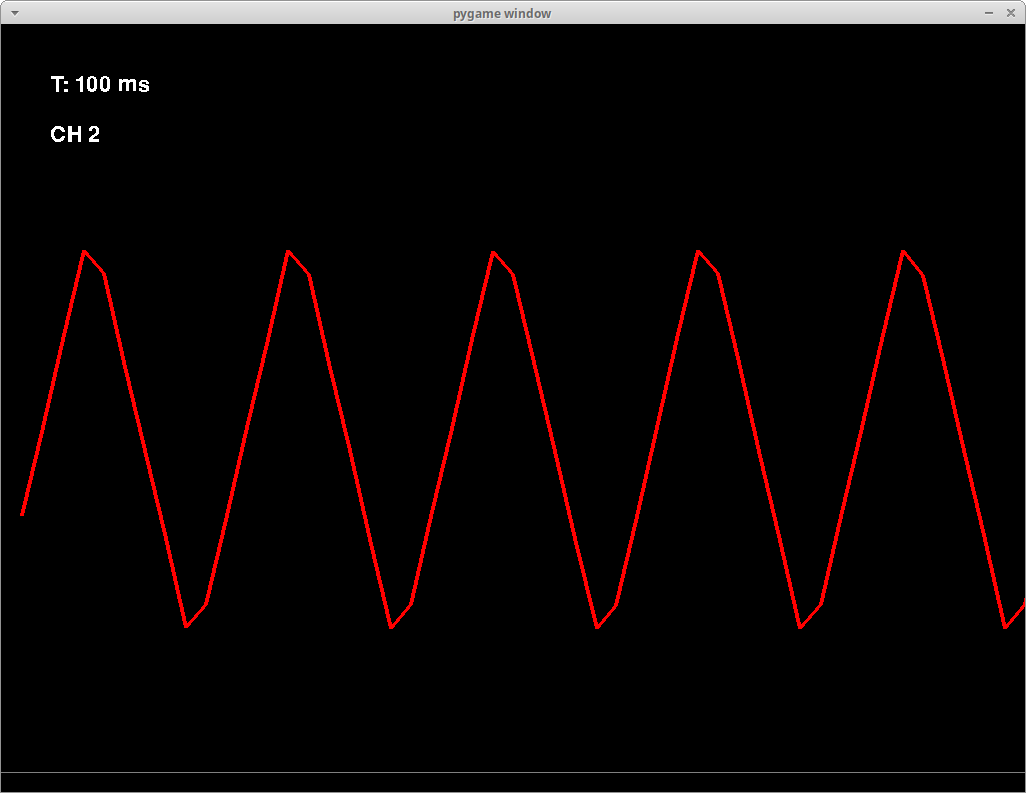This screenshot has height=793, width=1026.
Task: Click the third waveform peak
Action: 493,252
